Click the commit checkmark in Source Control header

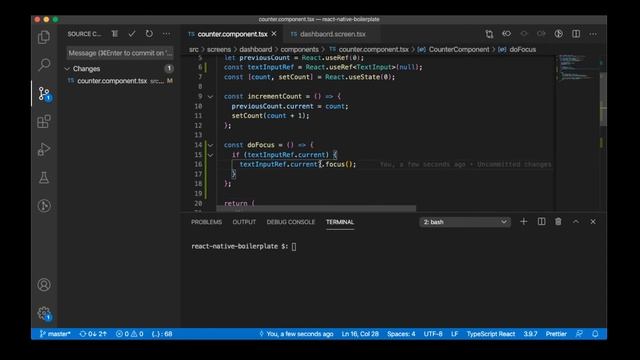pyautogui.click(x=132, y=34)
